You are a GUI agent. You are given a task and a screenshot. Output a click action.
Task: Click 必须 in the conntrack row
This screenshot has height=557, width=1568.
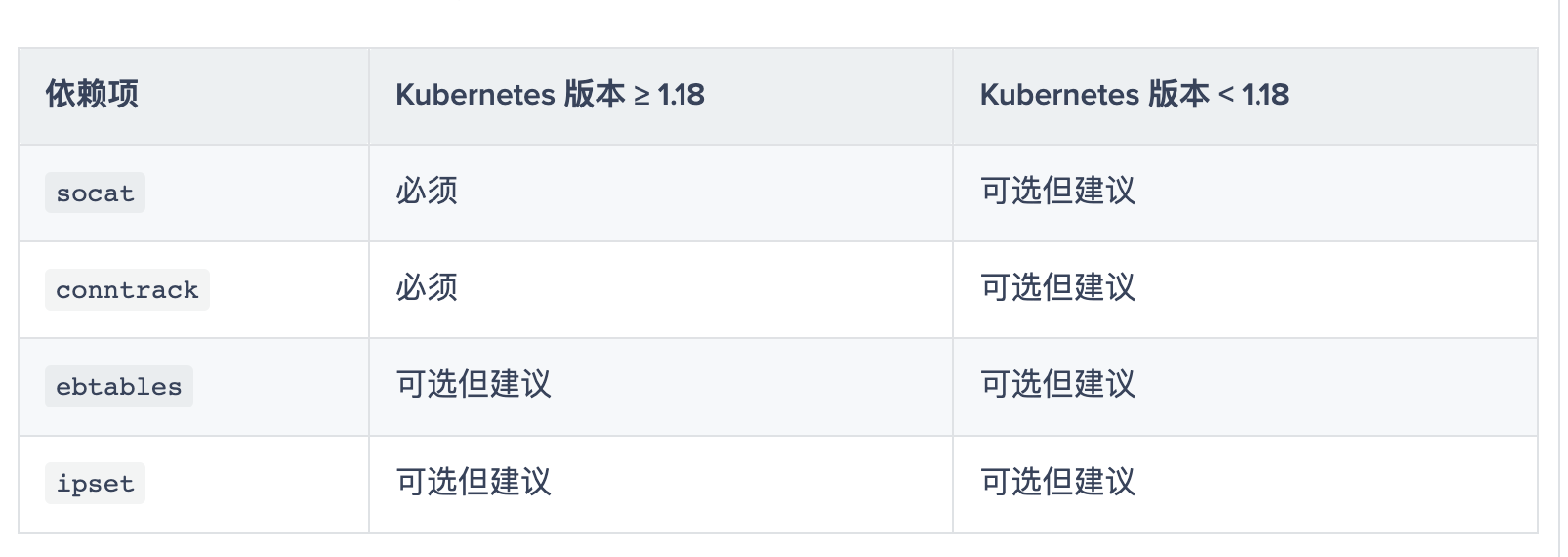[427, 287]
